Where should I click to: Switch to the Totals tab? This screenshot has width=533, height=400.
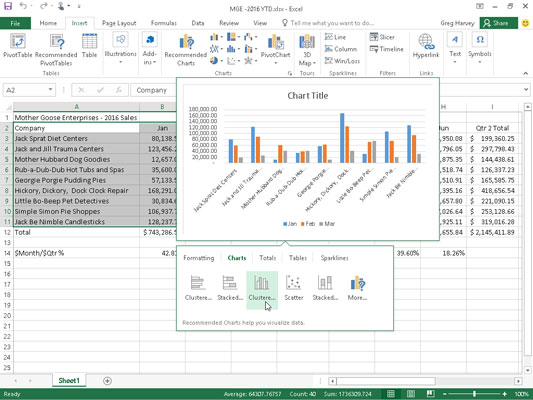pos(268,258)
